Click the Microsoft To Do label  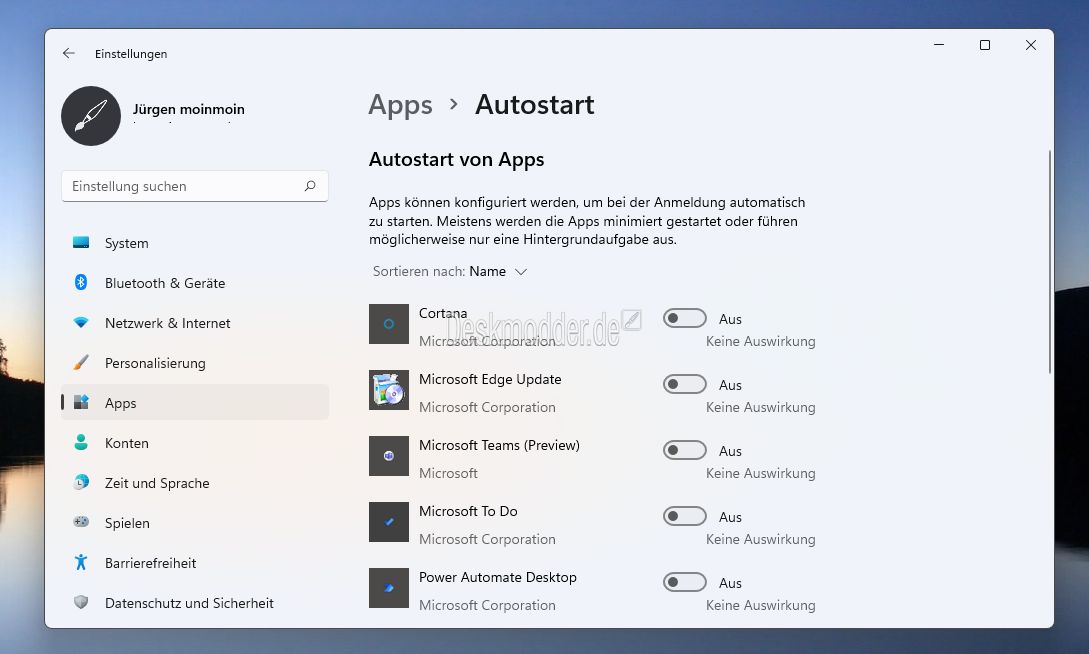click(x=468, y=511)
